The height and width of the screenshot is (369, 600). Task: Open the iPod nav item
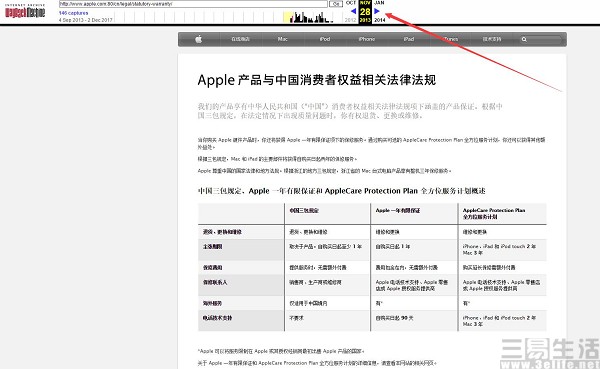tap(325, 39)
